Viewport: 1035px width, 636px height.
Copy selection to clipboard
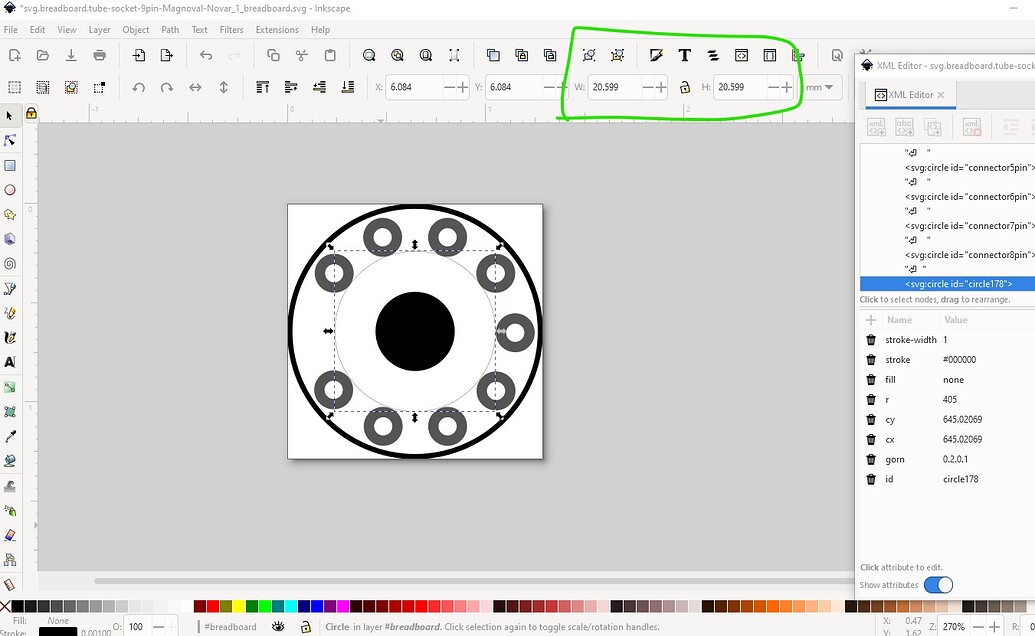(x=273, y=55)
